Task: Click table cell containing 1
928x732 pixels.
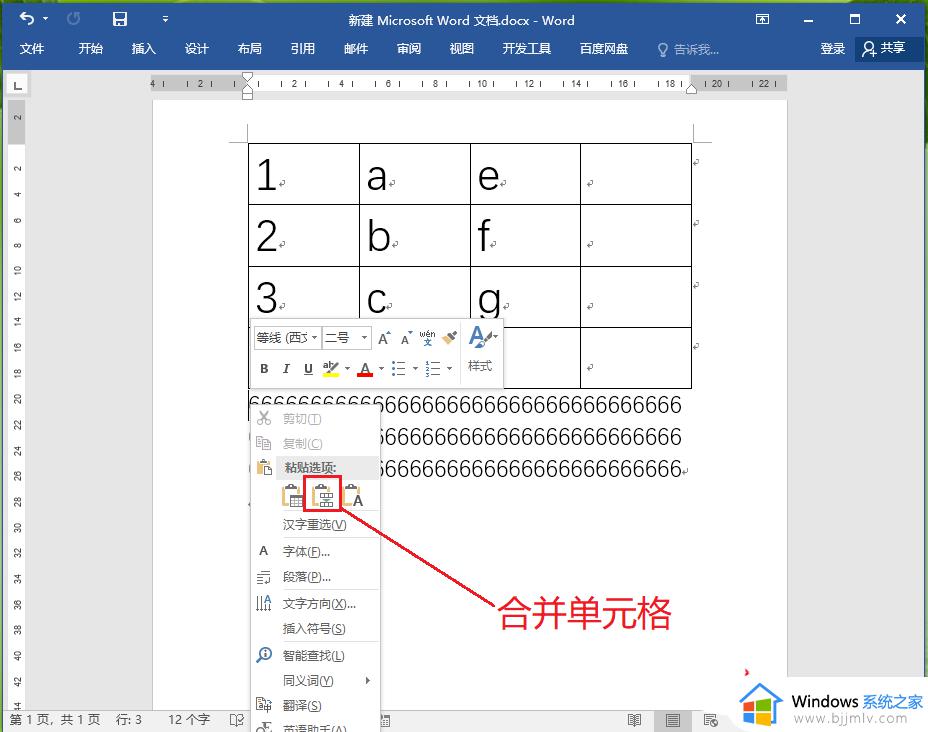Action: (x=304, y=174)
